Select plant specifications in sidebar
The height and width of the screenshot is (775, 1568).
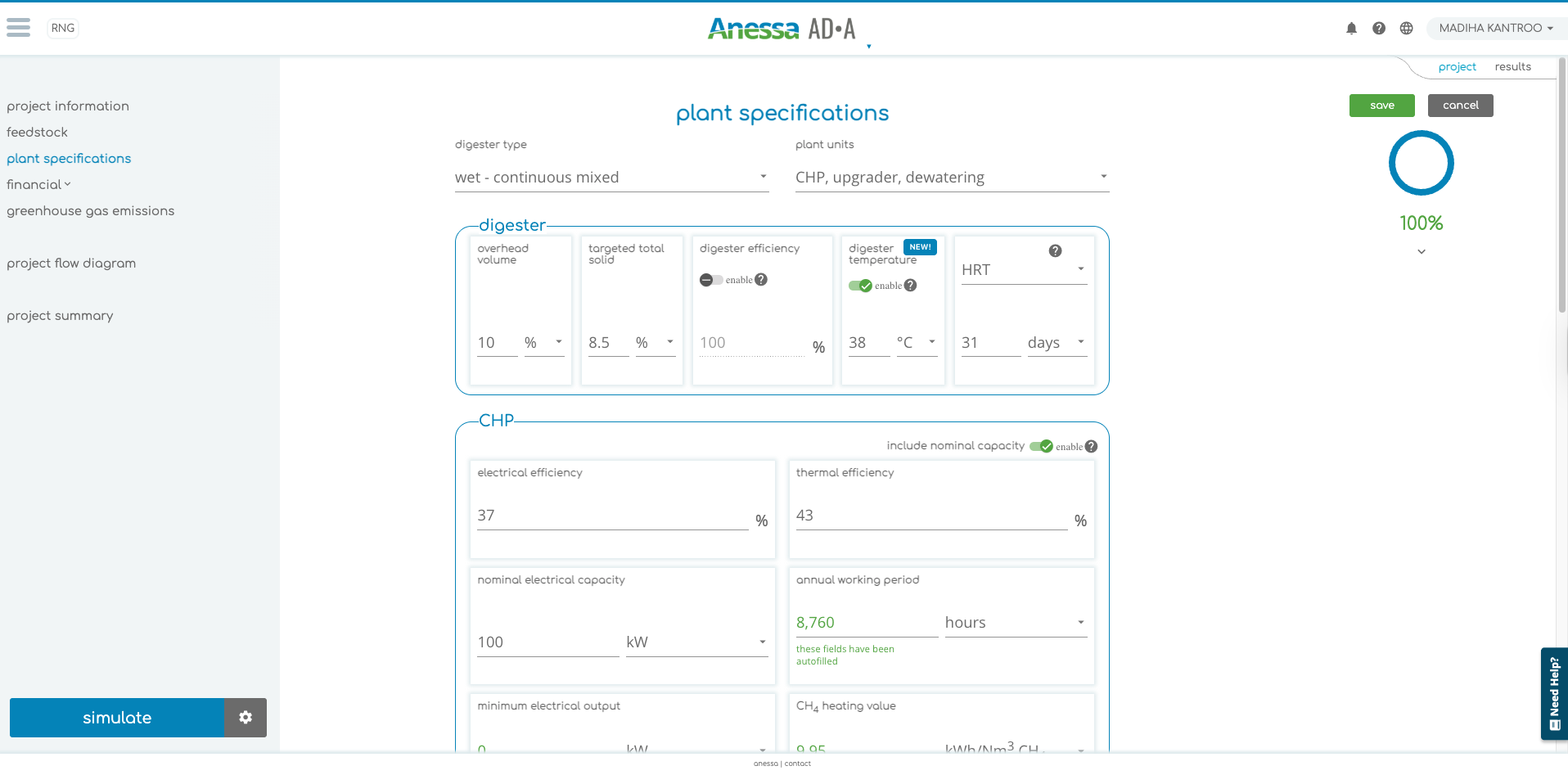(x=69, y=159)
